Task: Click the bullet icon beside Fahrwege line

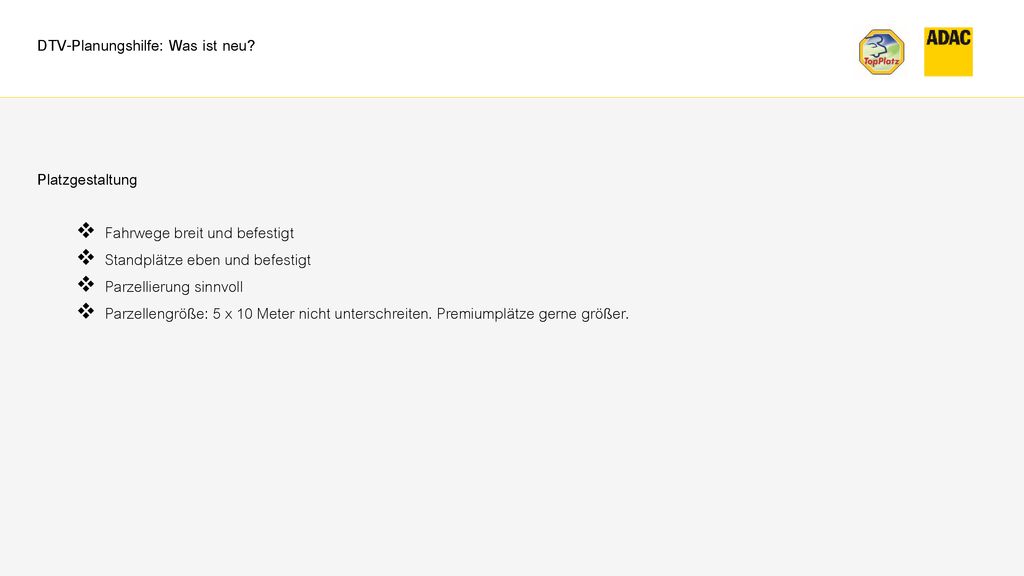Action: [x=86, y=231]
